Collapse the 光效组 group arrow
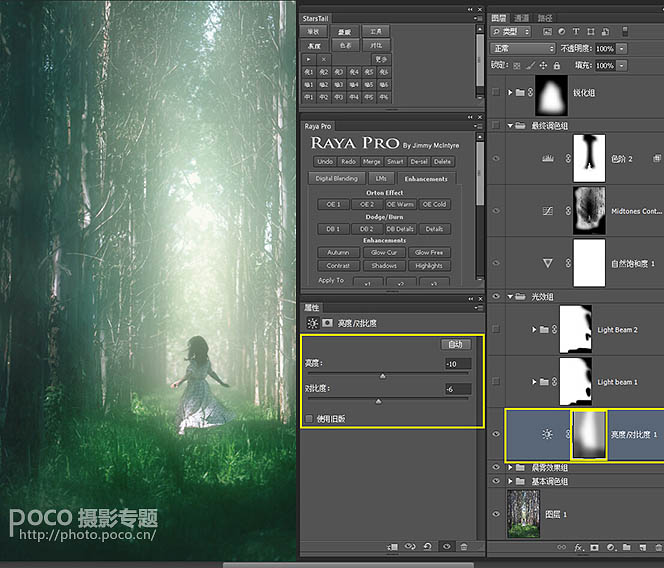The image size is (664, 568). click(x=510, y=296)
